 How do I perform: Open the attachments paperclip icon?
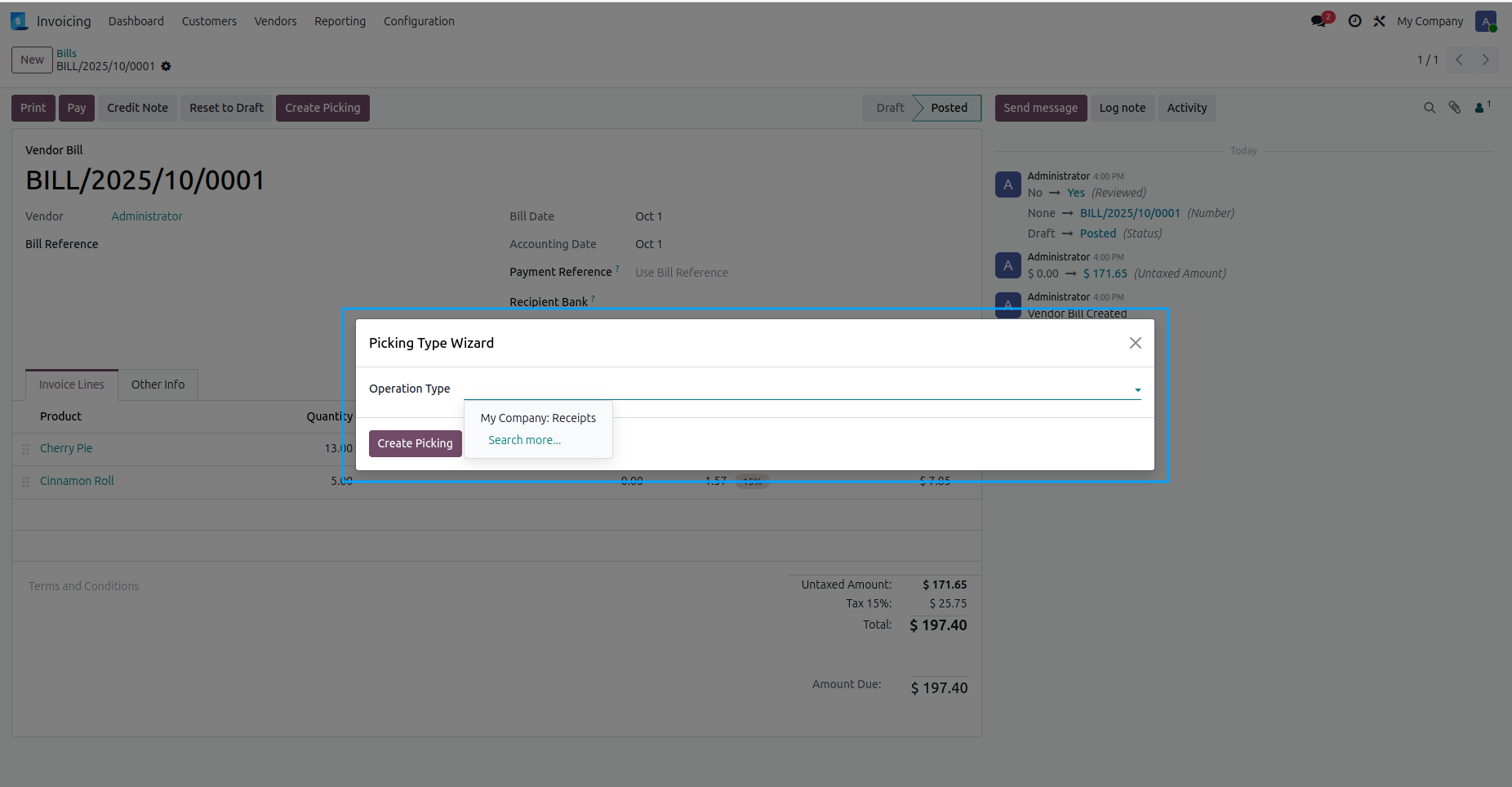click(1455, 108)
